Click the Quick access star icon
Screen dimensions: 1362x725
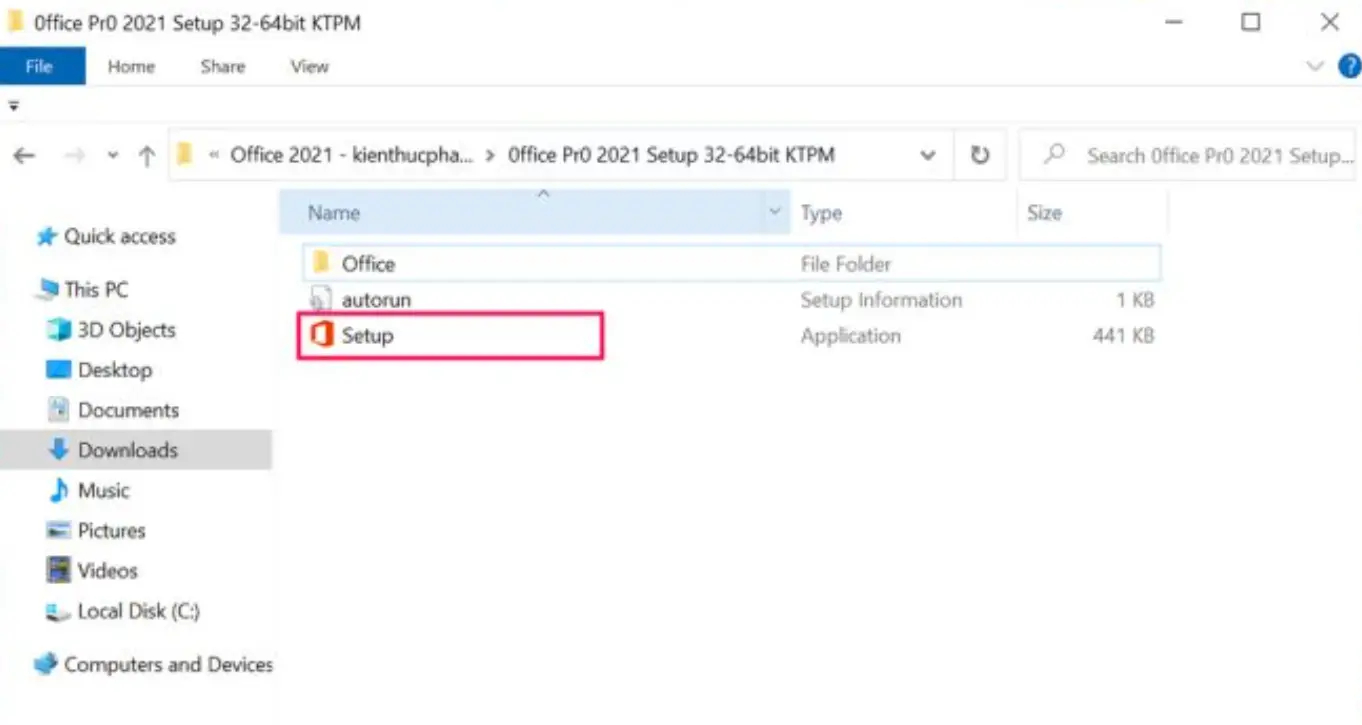[x=46, y=237]
